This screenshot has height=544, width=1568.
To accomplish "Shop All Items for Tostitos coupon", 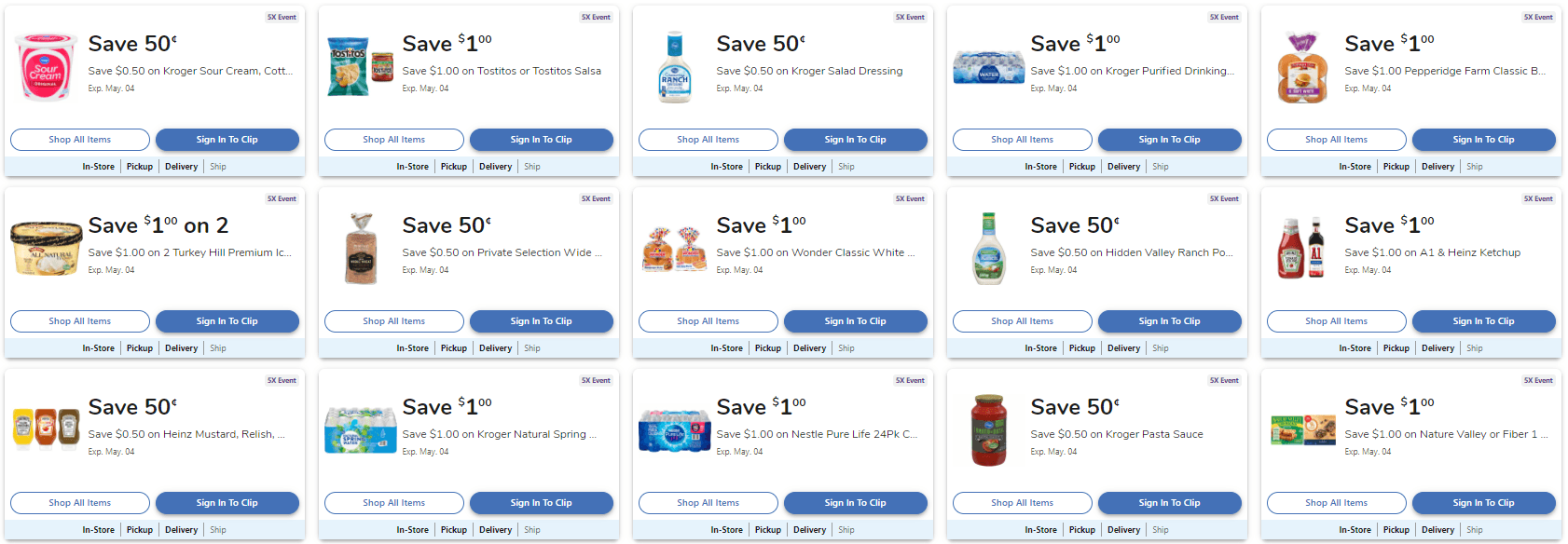I will pos(393,140).
